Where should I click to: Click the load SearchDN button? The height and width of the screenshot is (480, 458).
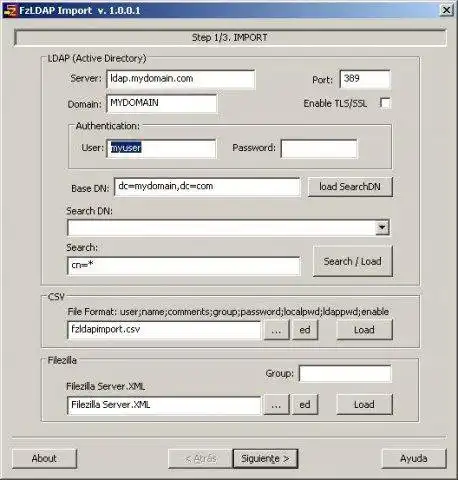coord(350,187)
